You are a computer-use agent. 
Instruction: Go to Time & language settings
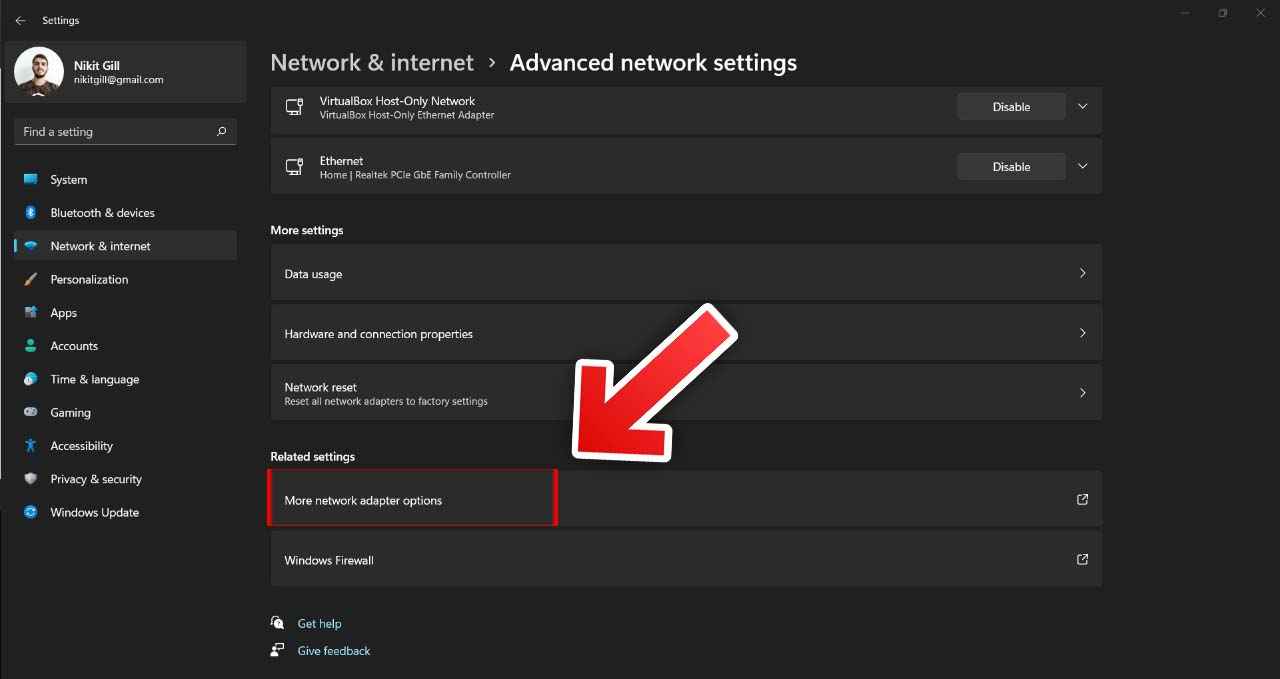coord(126,379)
